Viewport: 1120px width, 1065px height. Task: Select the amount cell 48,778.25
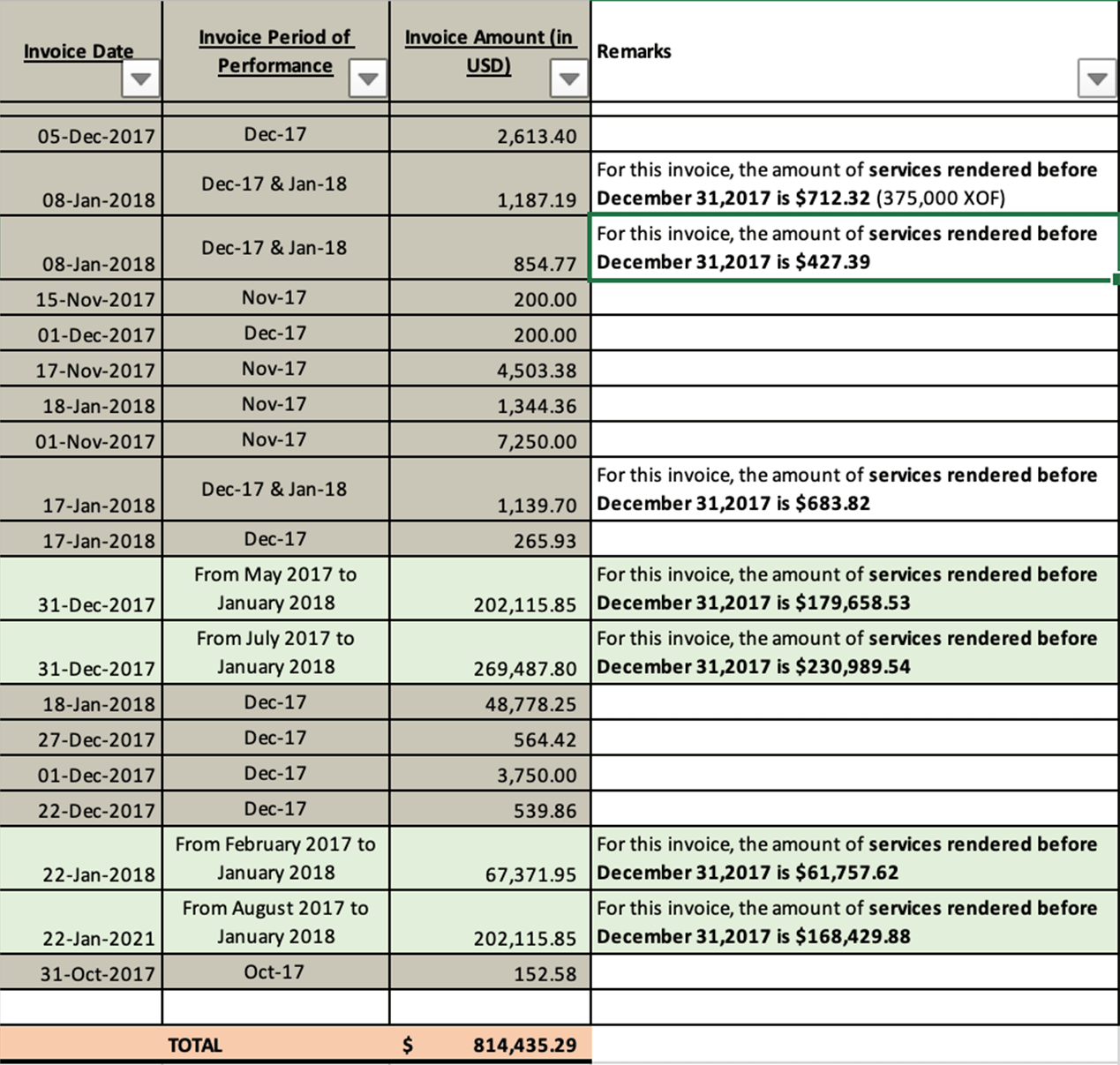point(490,702)
